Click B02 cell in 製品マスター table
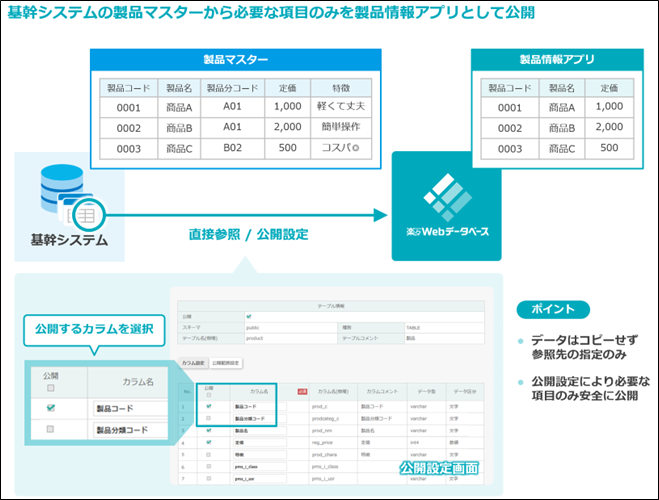The image size is (659, 500). point(232,148)
